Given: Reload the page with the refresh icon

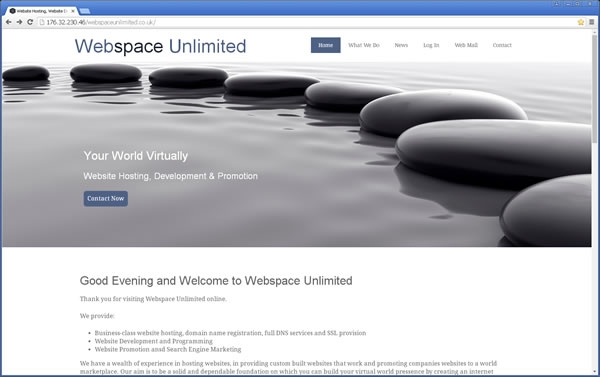Looking at the screenshot, I should [x=30, y=22].
